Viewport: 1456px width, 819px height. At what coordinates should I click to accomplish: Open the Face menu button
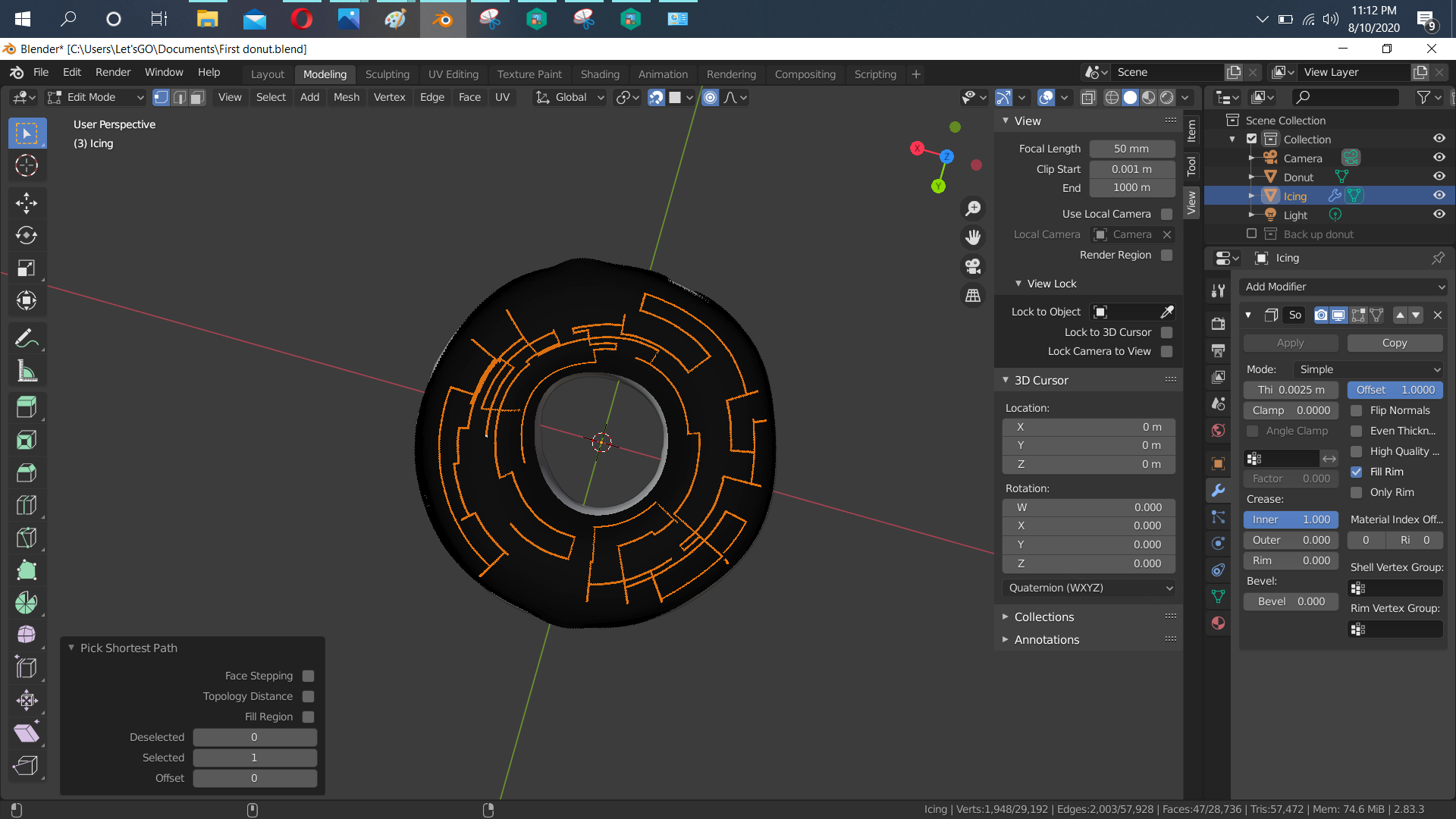coord(469,97)
